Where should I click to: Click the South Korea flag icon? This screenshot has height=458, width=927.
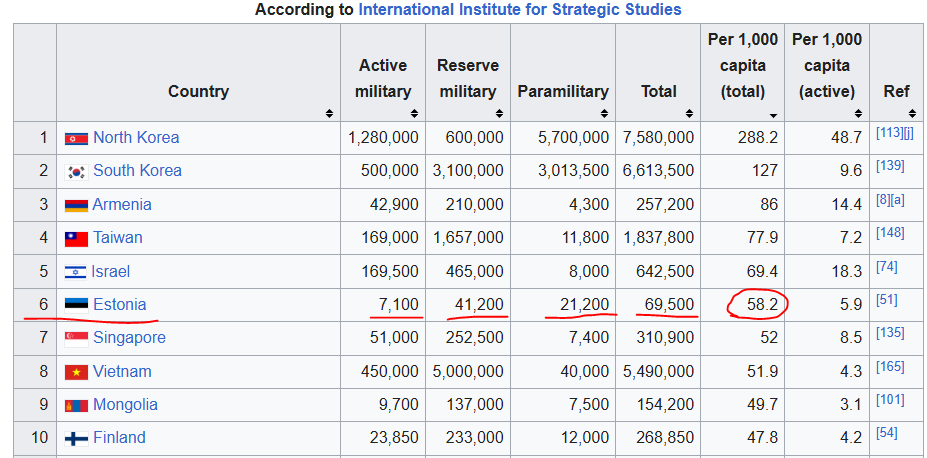[76, 171]
